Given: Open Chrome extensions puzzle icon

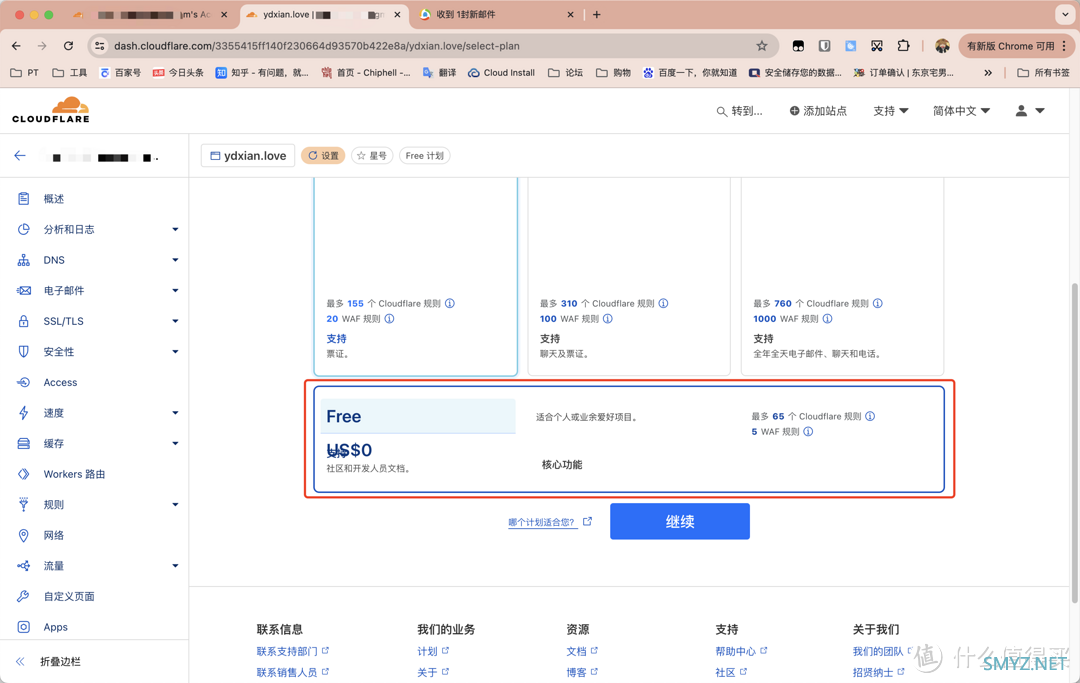Looking at the screenshot, I should coord(904,46).
